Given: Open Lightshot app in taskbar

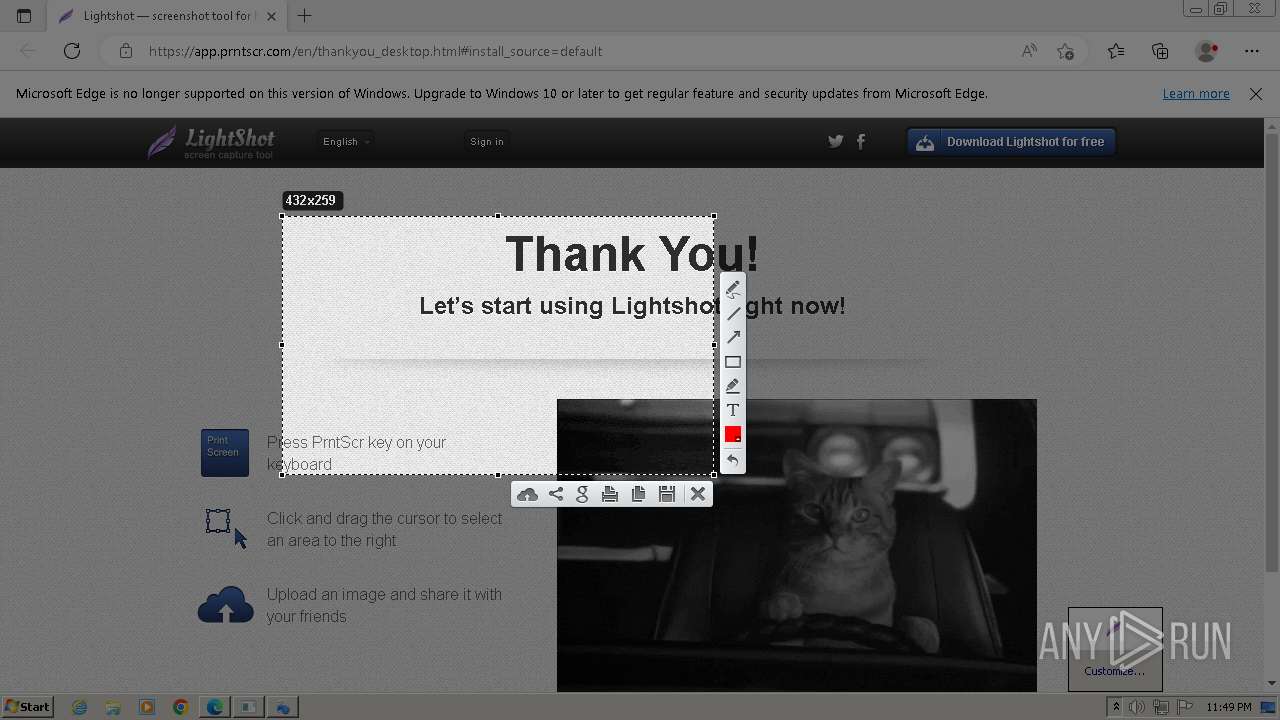Looking at the screenshot, I should click(282, 707).
